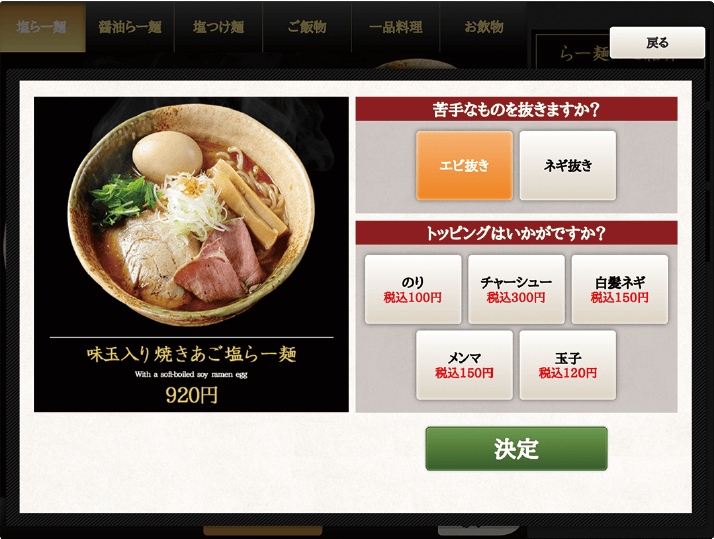Open the ご飯物 category tab
The width and height of the screenshot is (714, 539).
tap(307, 27)
